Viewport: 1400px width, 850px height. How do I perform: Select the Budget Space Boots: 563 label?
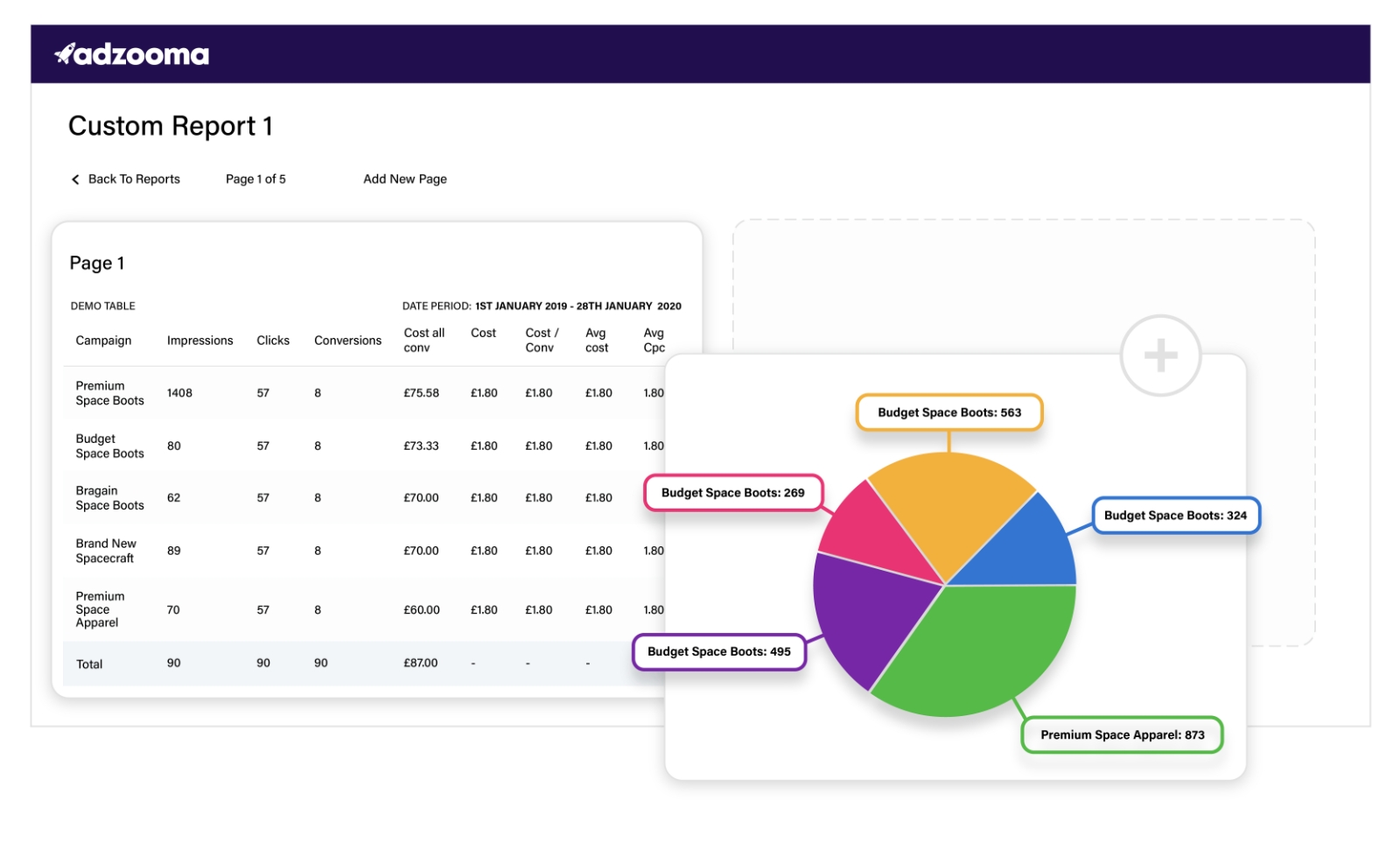tap(949, 412)
